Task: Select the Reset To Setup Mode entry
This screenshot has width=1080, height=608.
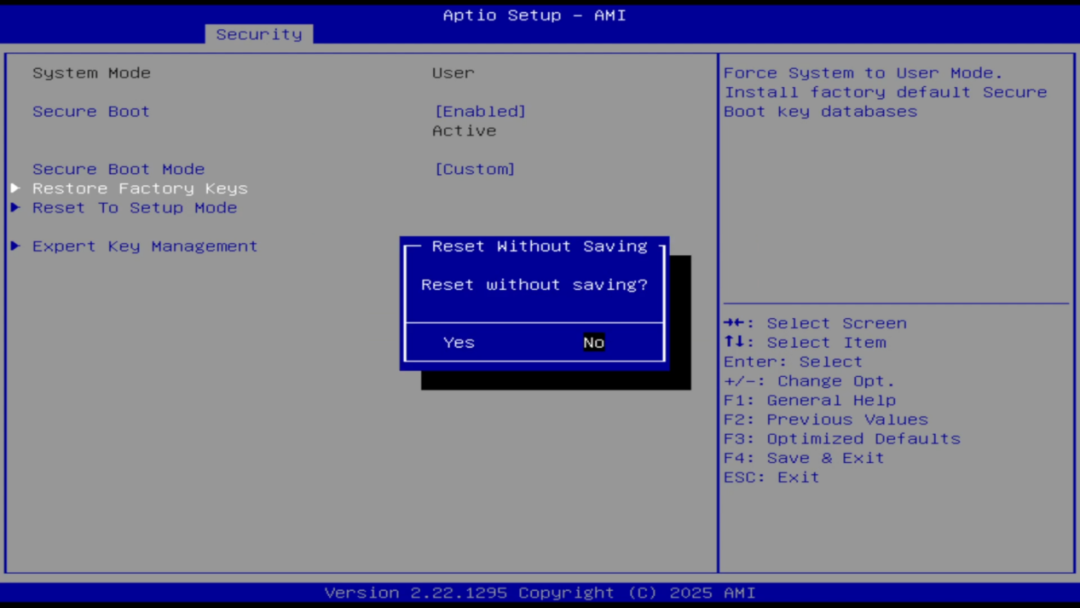Action: pos(134,207)
